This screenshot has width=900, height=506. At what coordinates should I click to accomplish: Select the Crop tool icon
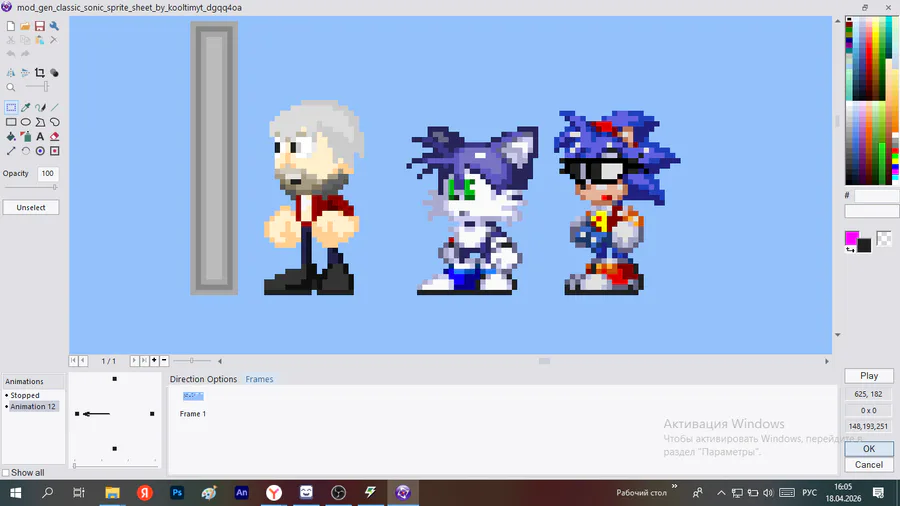tap(40, 73)
